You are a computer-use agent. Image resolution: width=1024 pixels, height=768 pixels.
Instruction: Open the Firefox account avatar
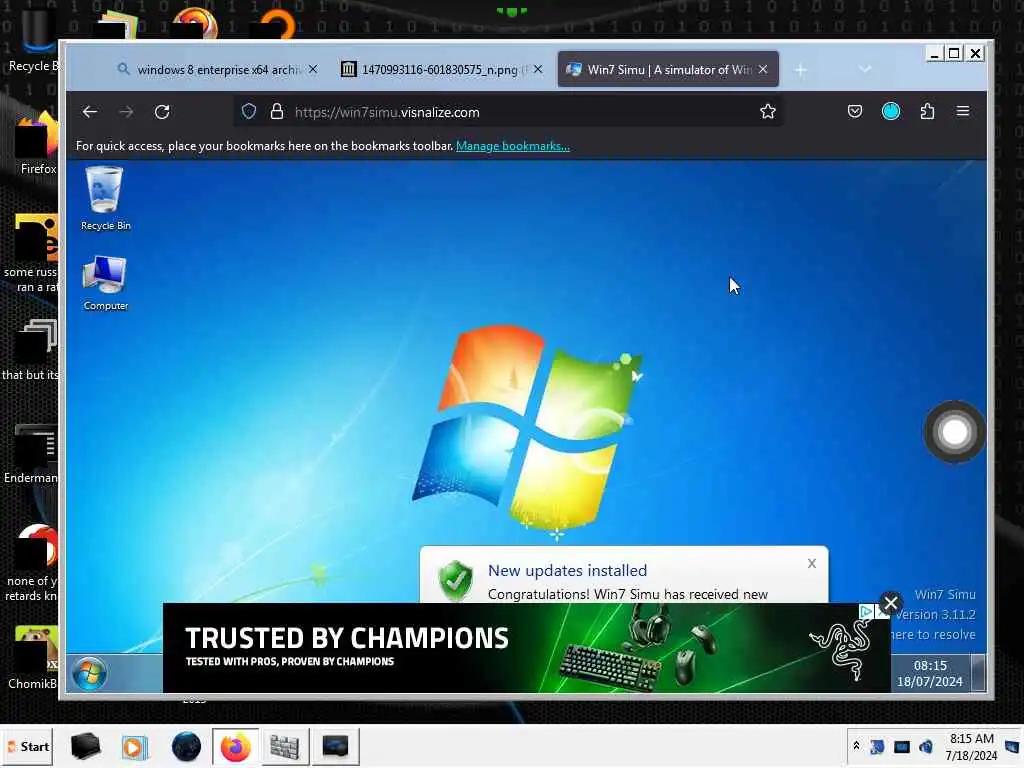[891, 112]
